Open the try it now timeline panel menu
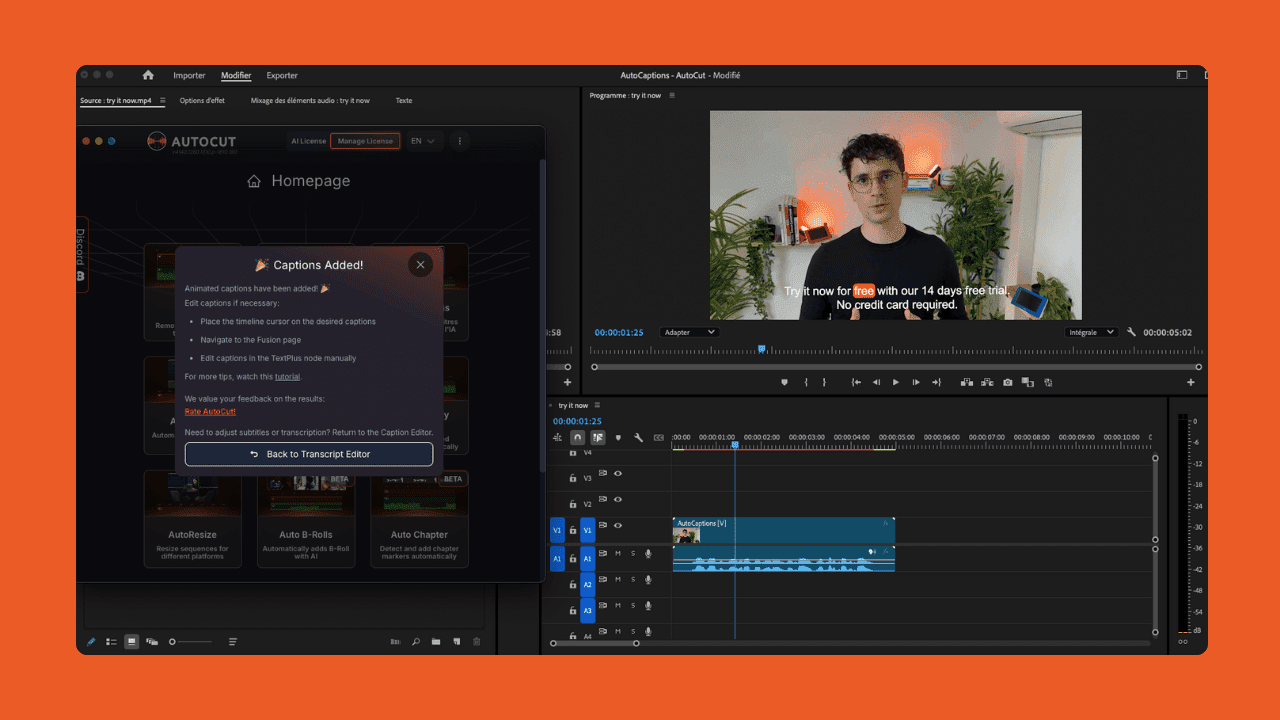 tap(597, 405)
